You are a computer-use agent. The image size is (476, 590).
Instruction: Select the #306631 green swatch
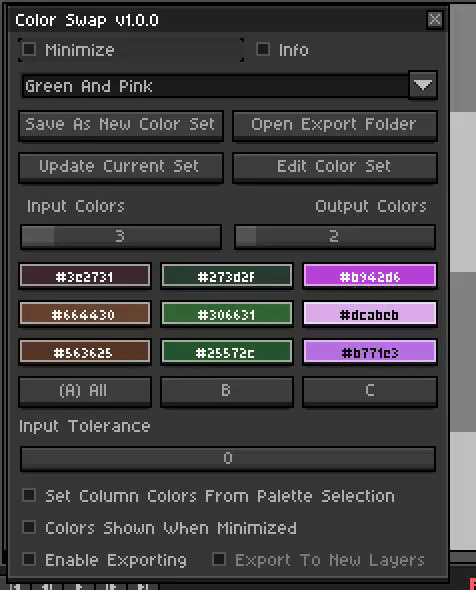(227, 314)
